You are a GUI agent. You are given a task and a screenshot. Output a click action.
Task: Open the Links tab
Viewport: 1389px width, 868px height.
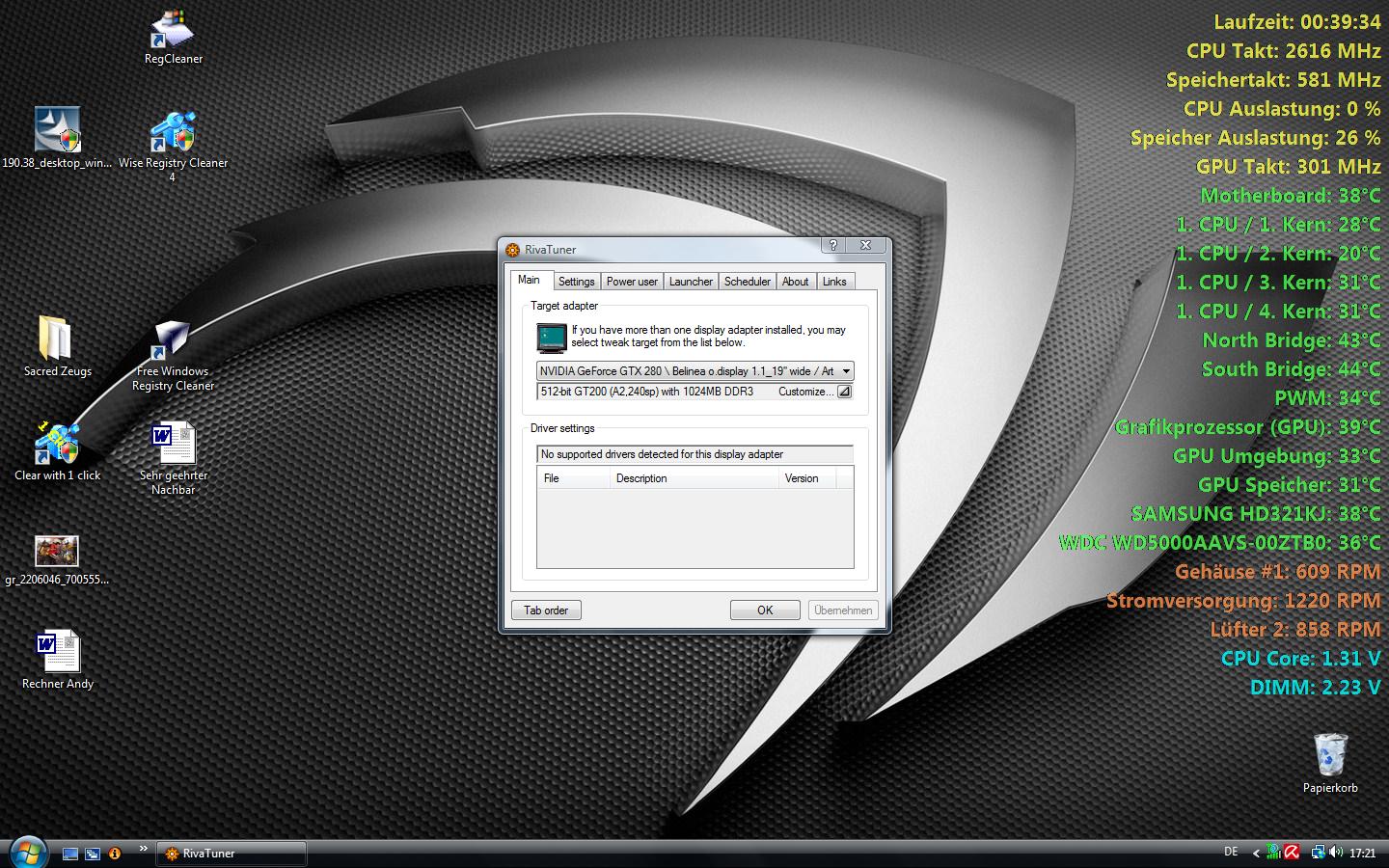pyautogui.click(x=834, y=282)
